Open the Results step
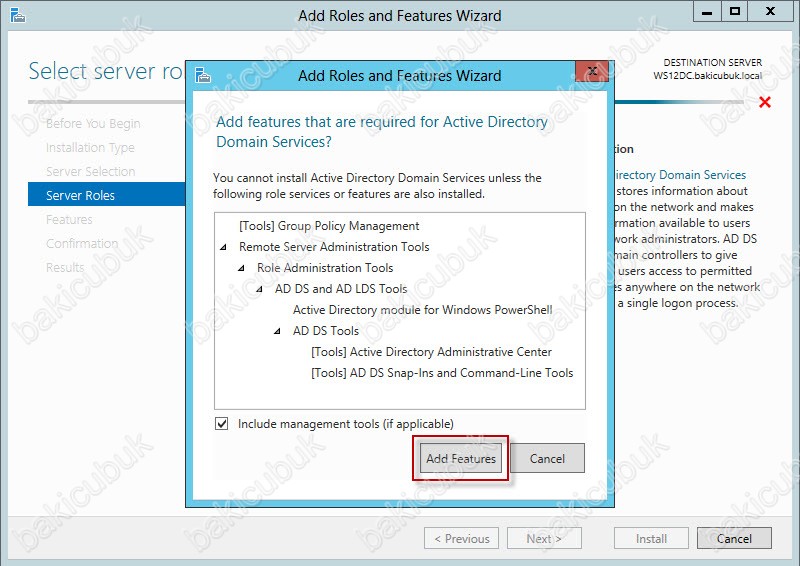 click(65, 267)
